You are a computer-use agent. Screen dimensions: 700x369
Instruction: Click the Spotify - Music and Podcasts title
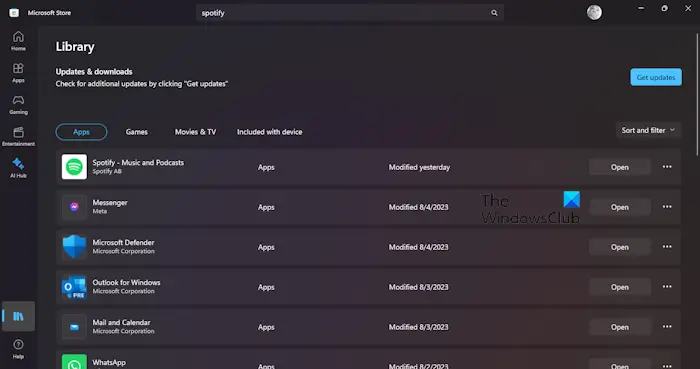coord(138,163)
